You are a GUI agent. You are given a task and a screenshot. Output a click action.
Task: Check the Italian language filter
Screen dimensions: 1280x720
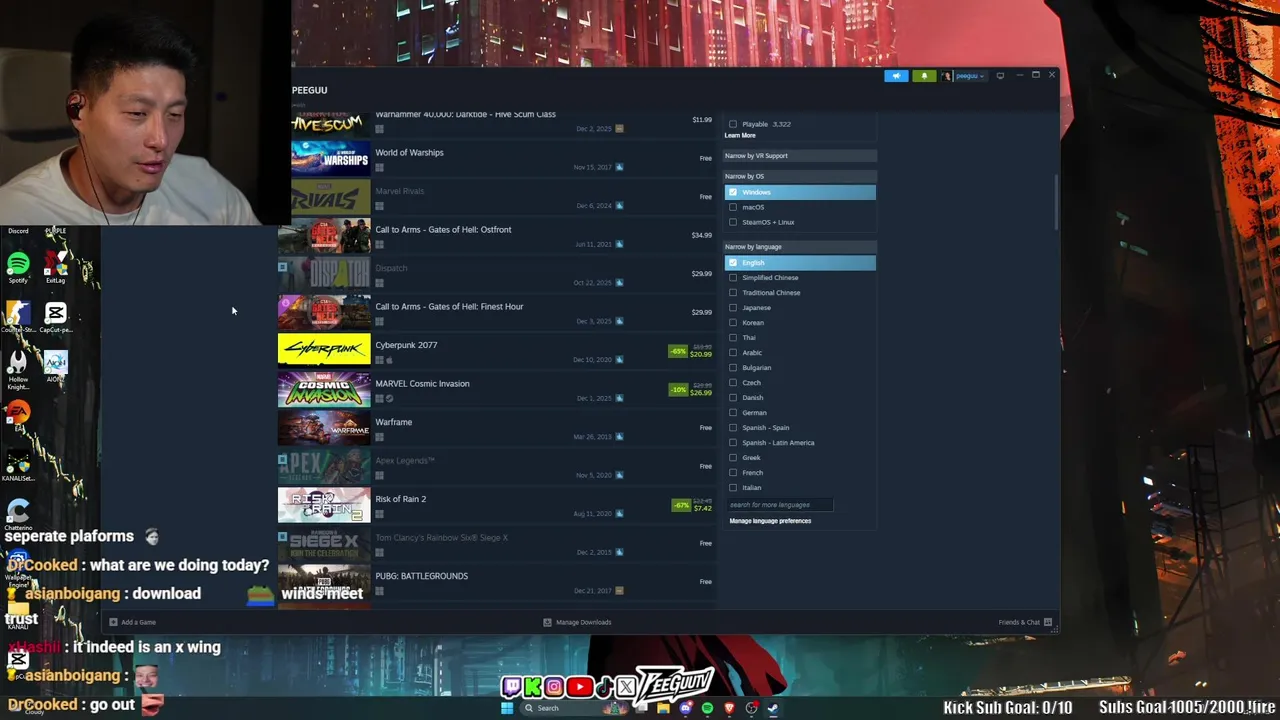point(733,488)
